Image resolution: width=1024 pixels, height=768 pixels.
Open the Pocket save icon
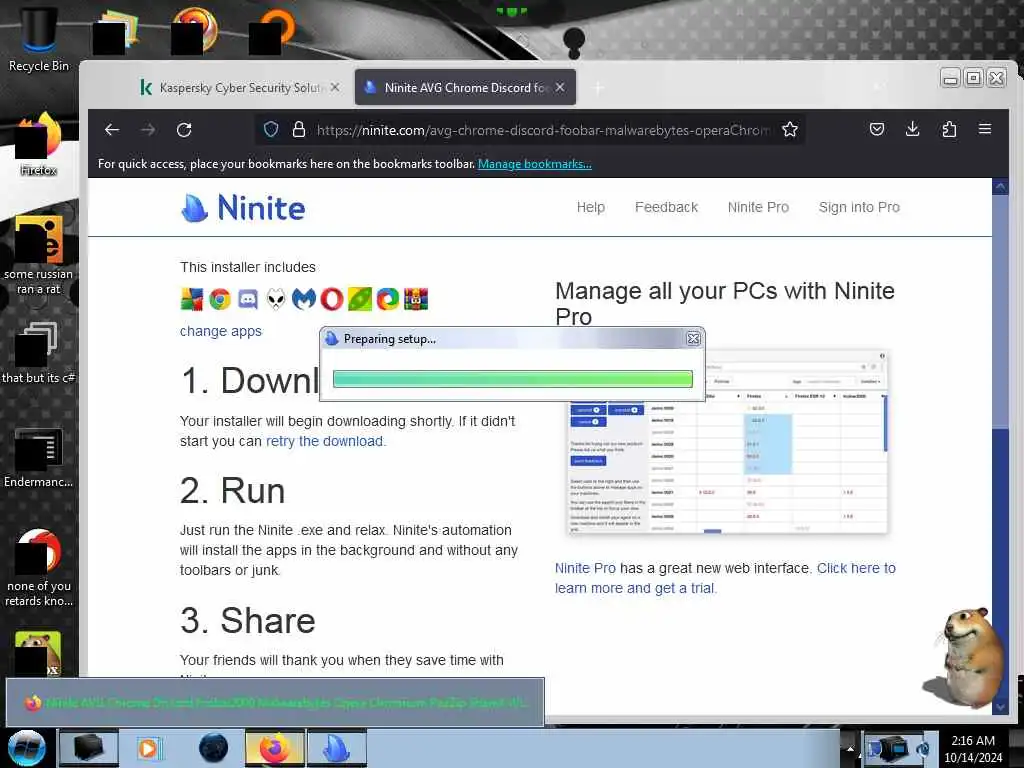click(x=877, y=129)
